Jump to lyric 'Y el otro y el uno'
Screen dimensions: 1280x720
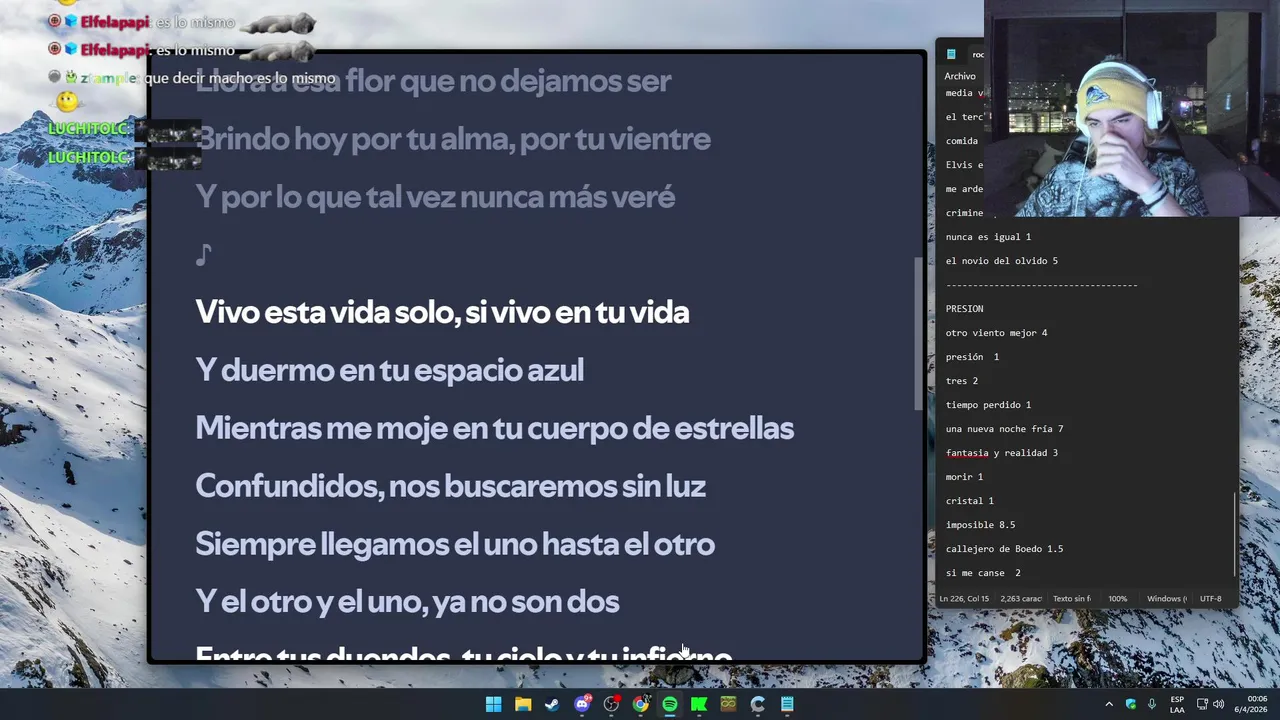pyautogui.click(x=407, y=602)
